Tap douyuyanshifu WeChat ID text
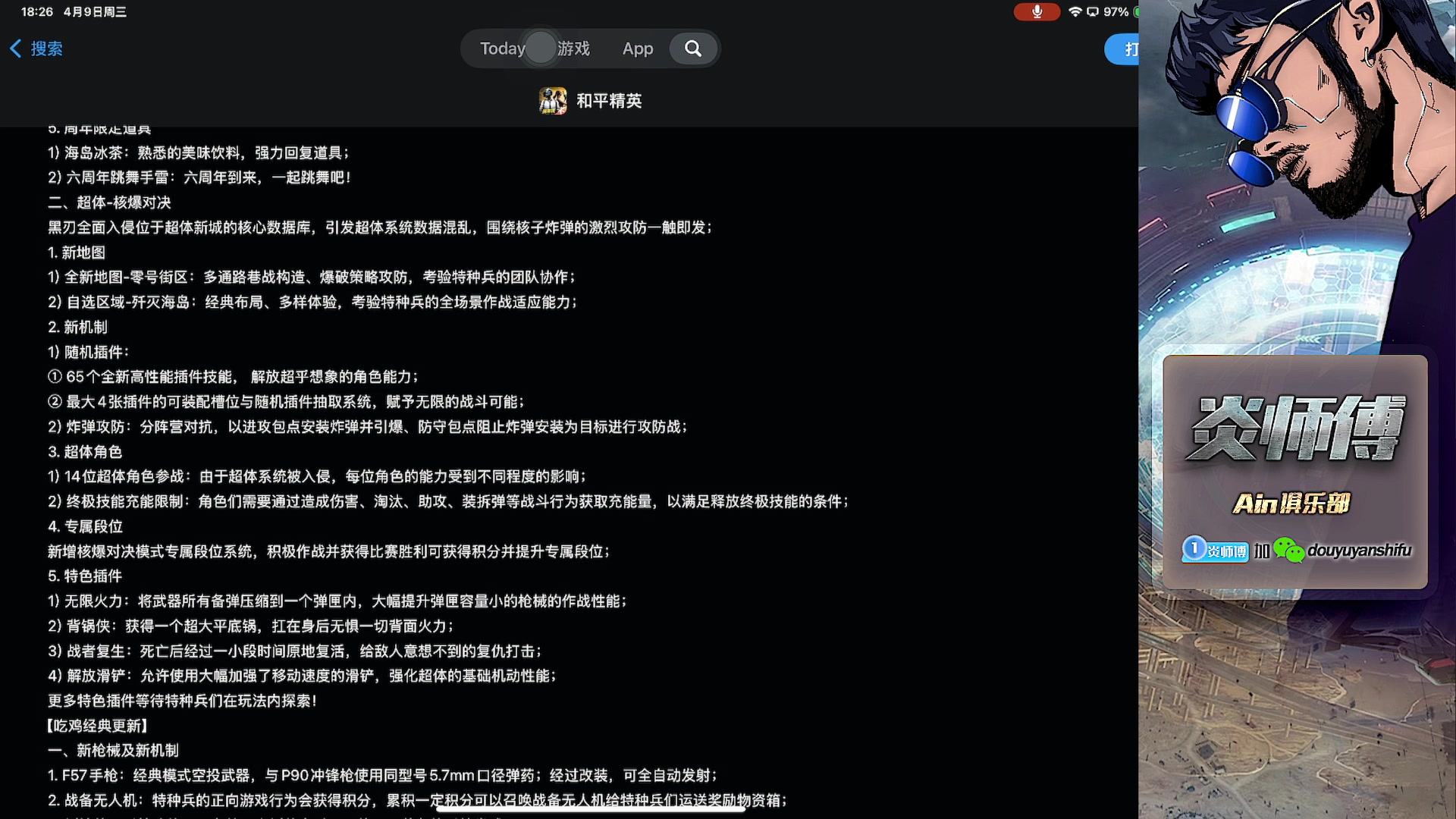1456x819 pixels. coord(1359,550)
